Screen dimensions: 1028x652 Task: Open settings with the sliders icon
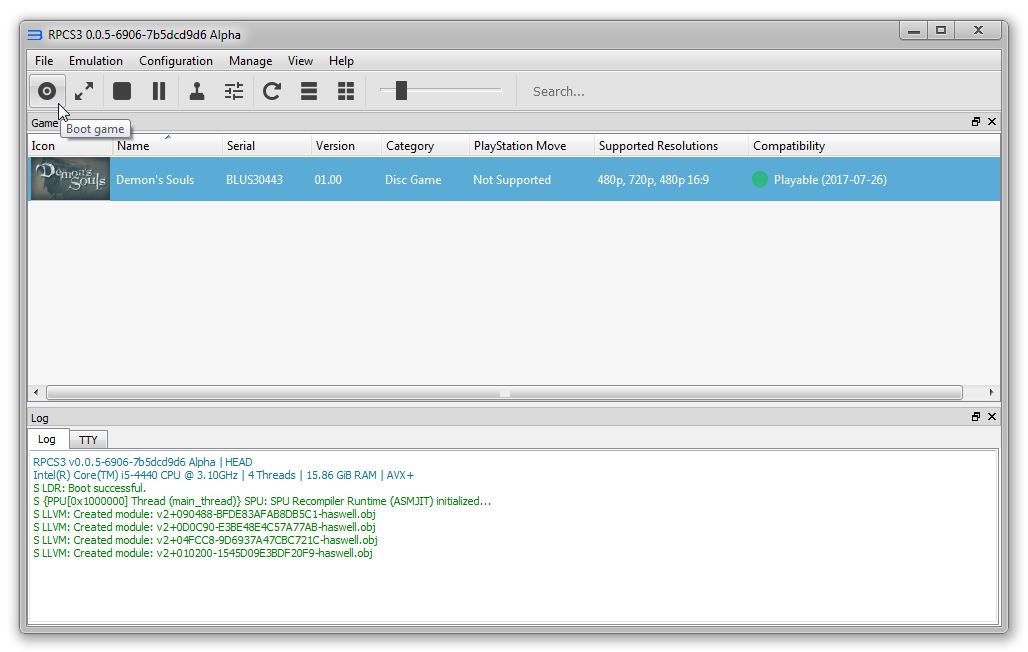[234, 91]
